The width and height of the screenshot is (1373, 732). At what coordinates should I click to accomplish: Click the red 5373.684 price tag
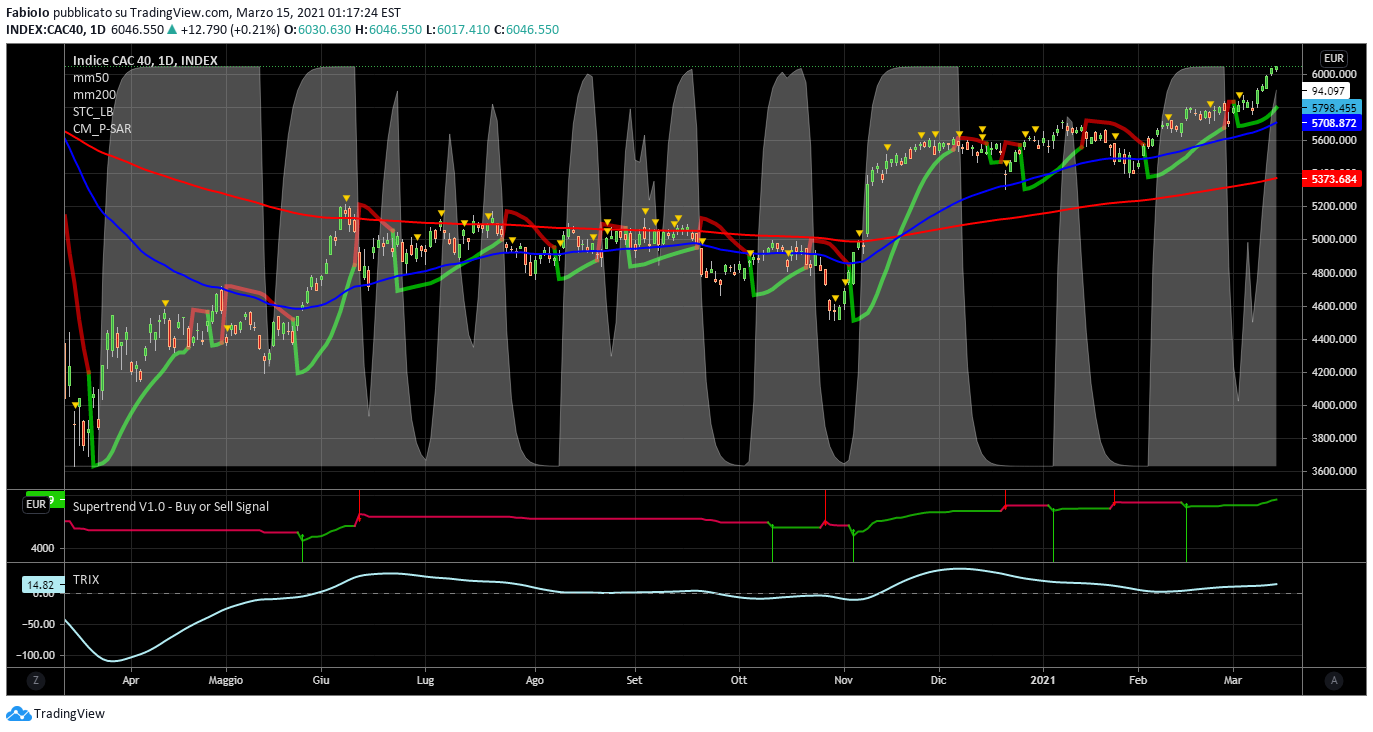pos(1334,179)
